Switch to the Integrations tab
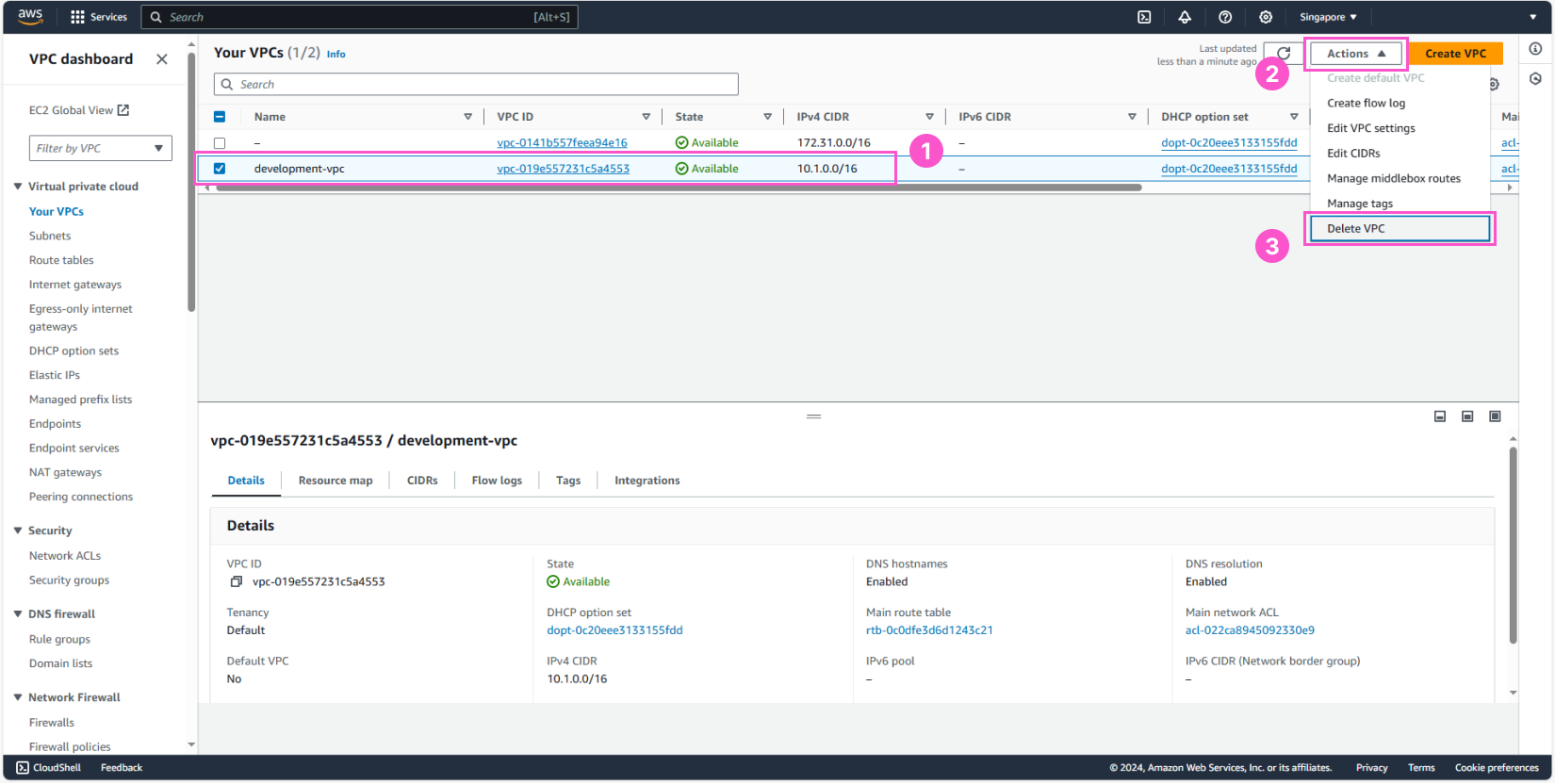 coord(647,481)
